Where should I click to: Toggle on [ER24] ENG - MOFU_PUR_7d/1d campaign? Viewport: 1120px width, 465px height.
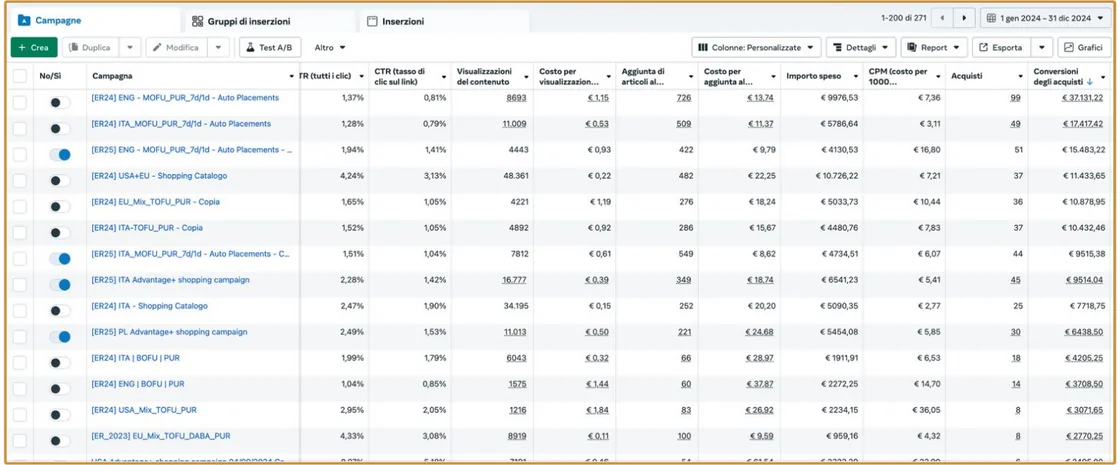[60, 103]
